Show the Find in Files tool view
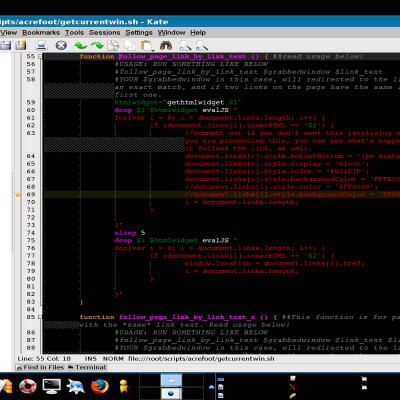This screenshot has height=400, width=400. 40,367
